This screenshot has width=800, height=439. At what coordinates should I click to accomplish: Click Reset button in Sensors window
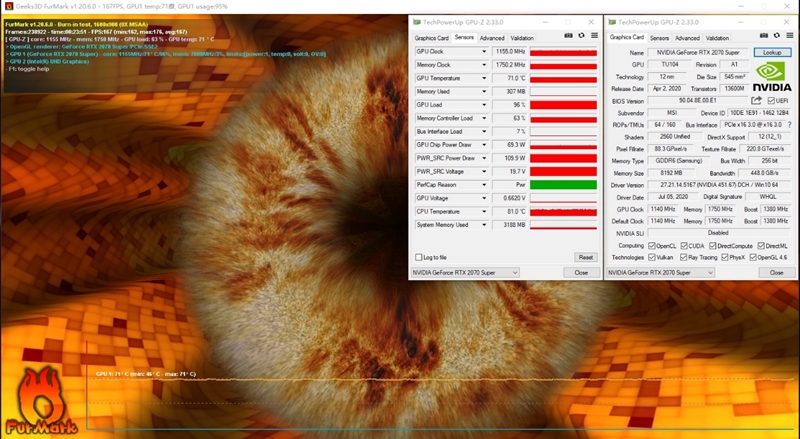pos(586,257)
